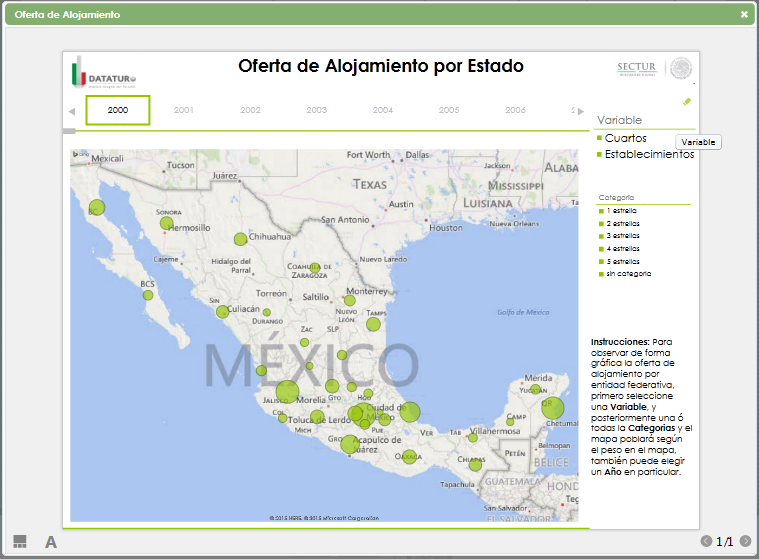Click the DATATUR logo
This screenshot has height=559, width=759.
[104, 74]
